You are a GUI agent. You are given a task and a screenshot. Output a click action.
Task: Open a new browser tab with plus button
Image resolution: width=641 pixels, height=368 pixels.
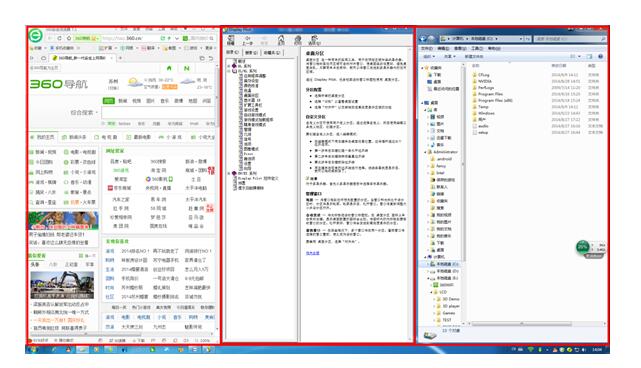tap(120, 58)
